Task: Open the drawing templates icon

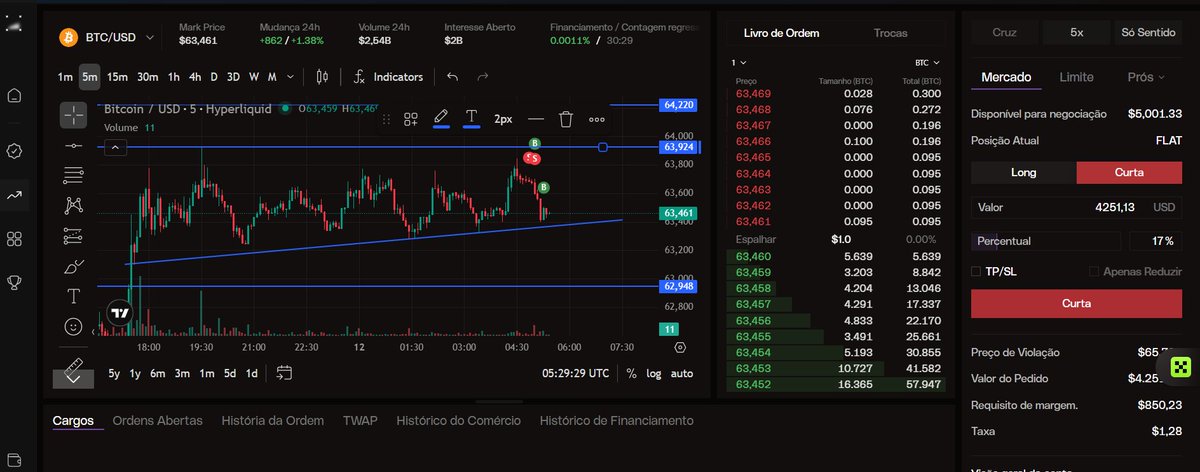Action: click(x=410, y=119)
